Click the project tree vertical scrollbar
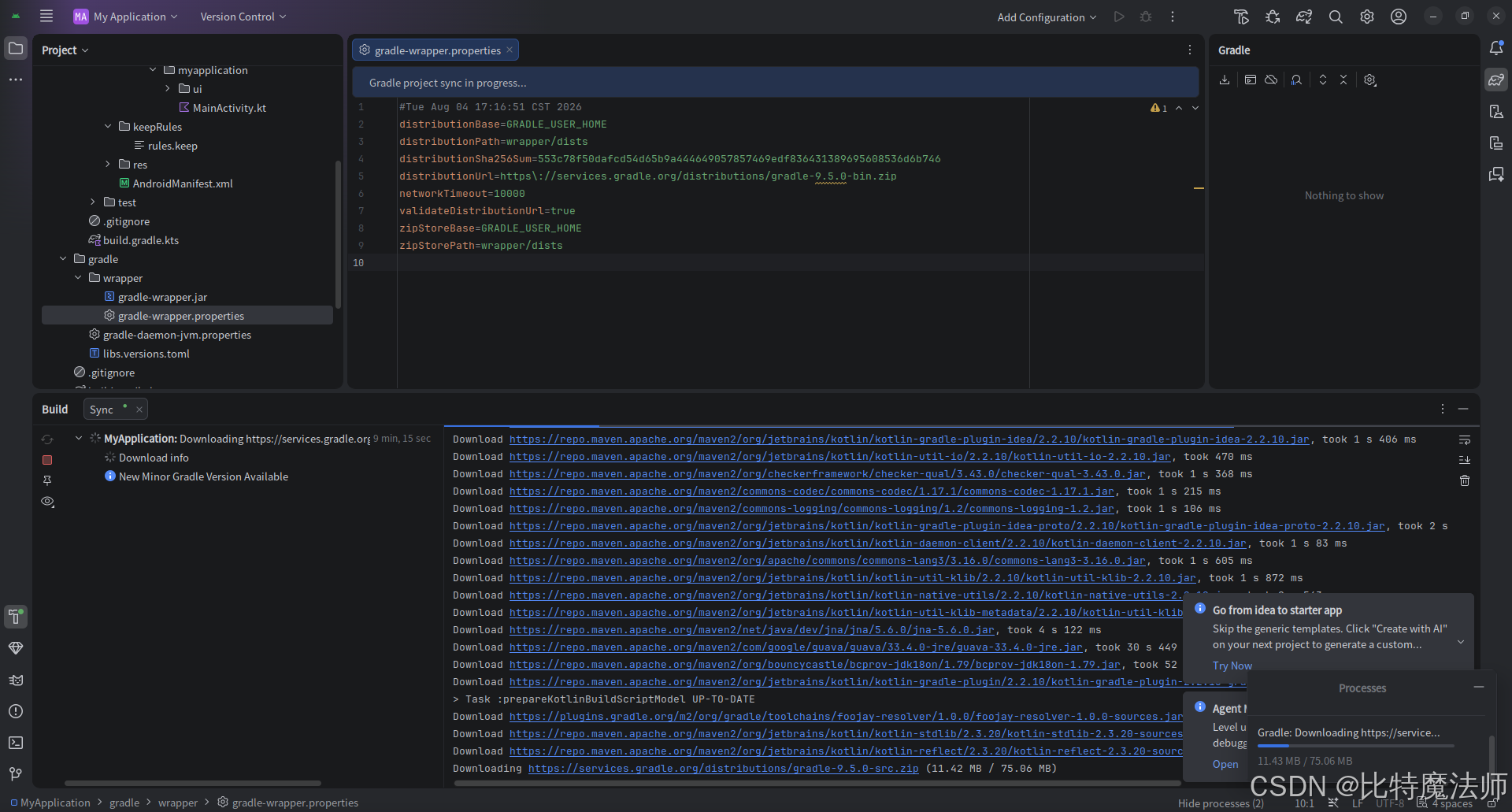This screenshot has height=812, width=1512. tap(338, 234)
